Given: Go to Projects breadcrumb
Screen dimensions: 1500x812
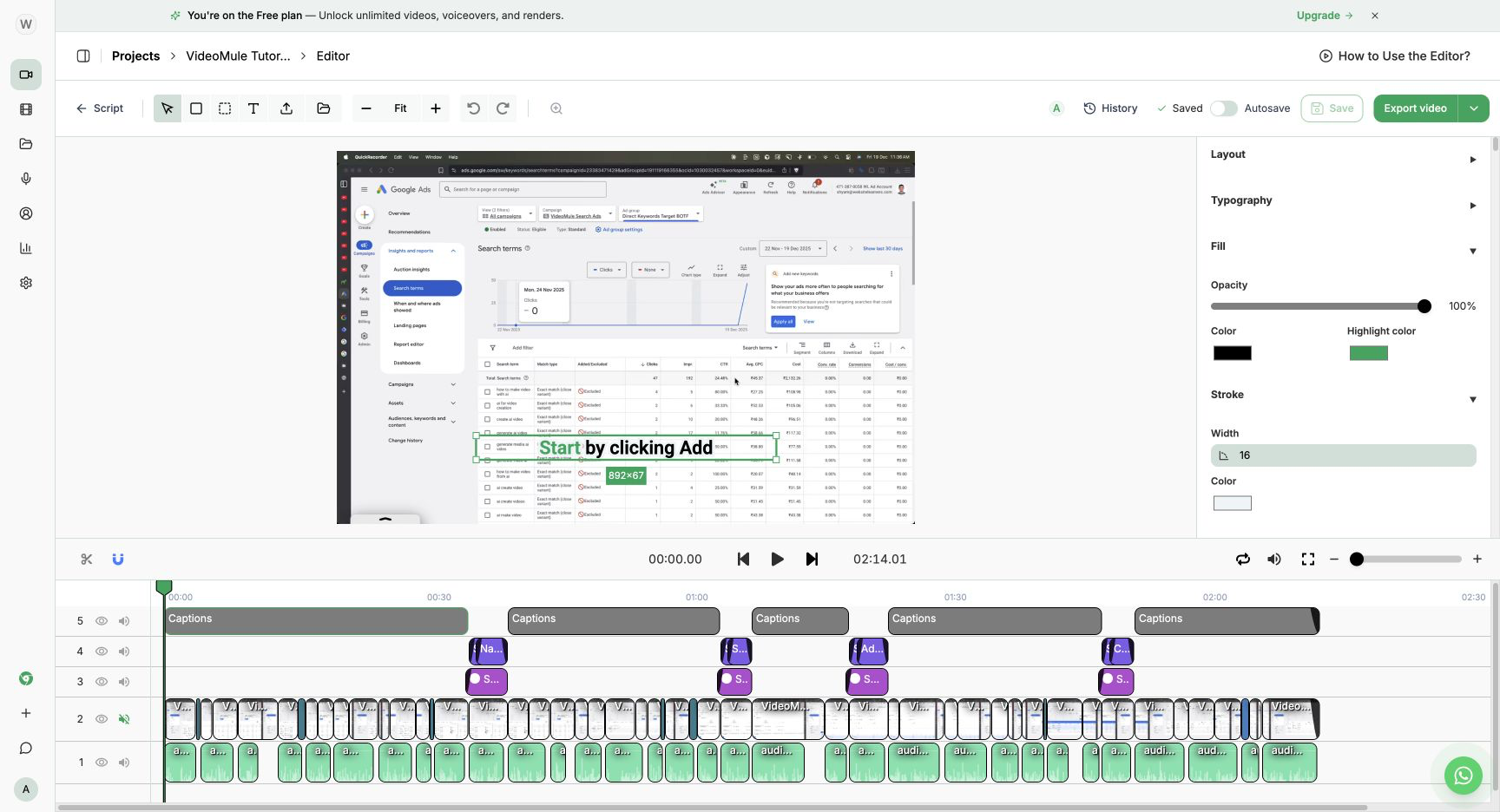Looking at the screenshot, I should pyautogui.click(x=135, y=56).
